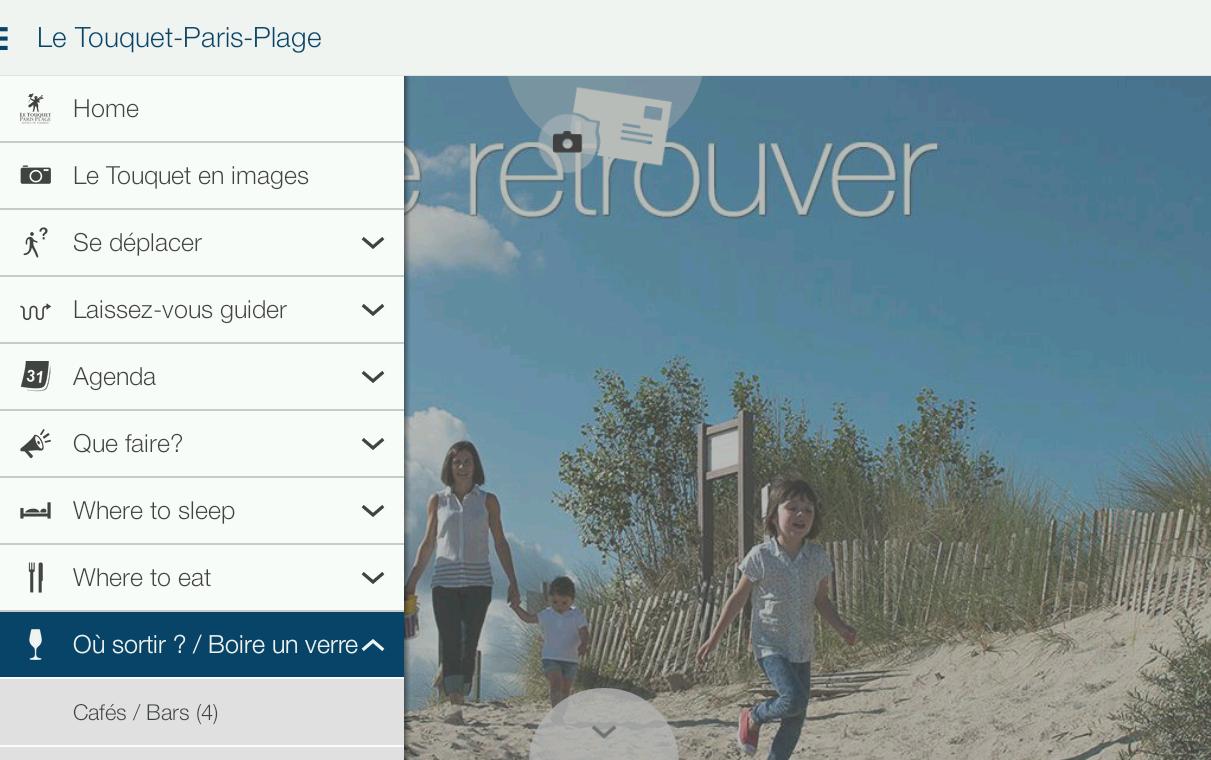Open Le Touquet en images
Screen dimensions: 1211x760
tap(202, 176)
